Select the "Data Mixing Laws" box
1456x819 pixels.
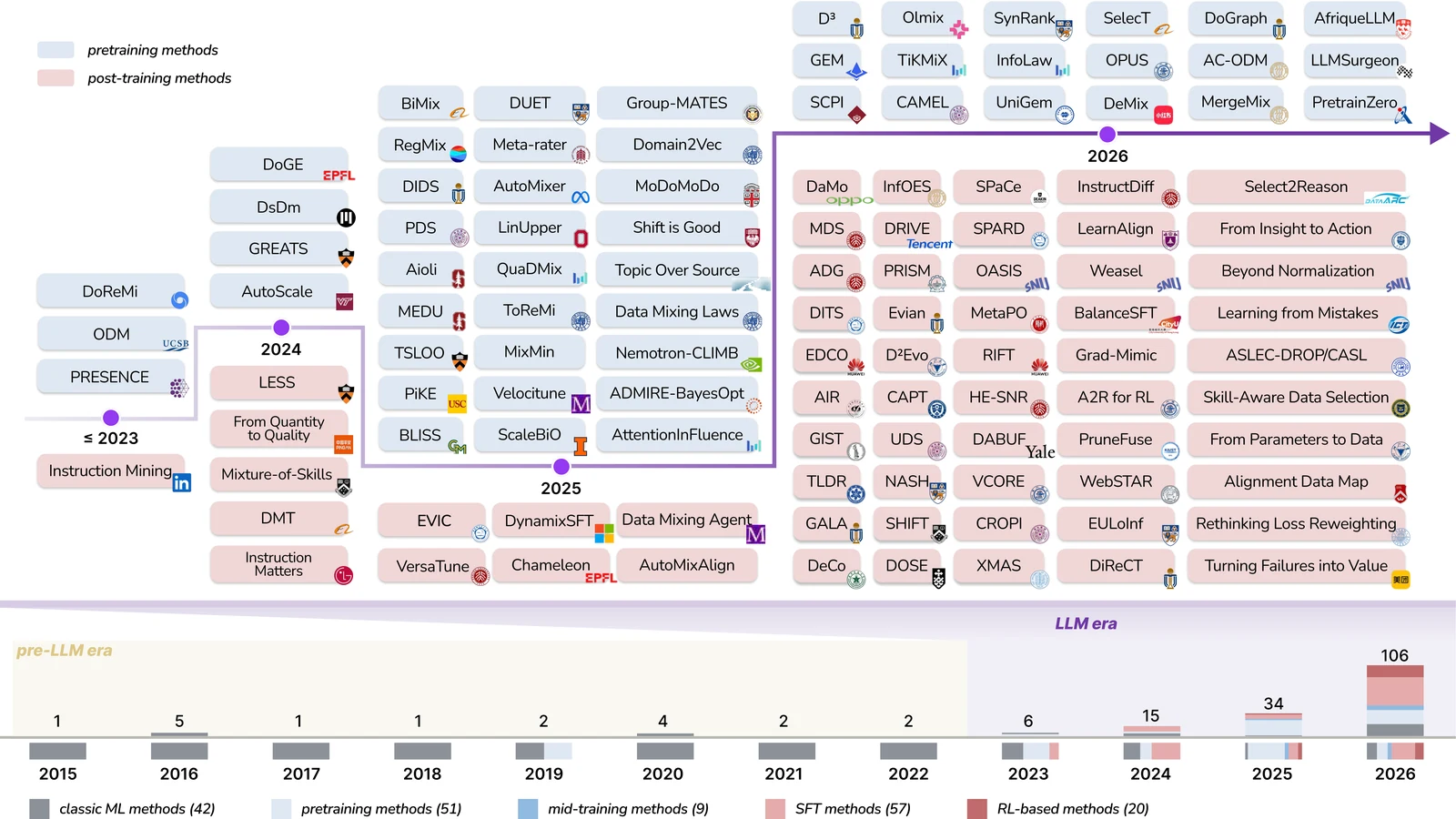click(x=677, y=311)
